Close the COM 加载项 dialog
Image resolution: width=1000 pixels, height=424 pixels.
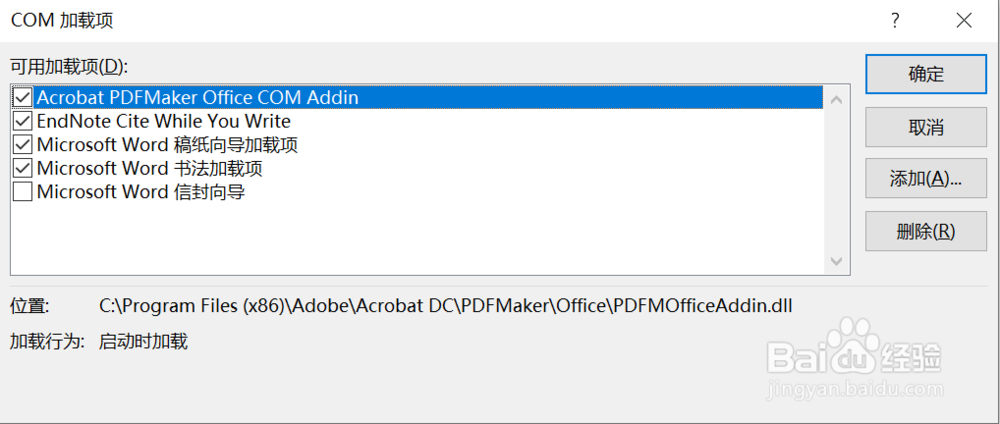pos(964,20)
